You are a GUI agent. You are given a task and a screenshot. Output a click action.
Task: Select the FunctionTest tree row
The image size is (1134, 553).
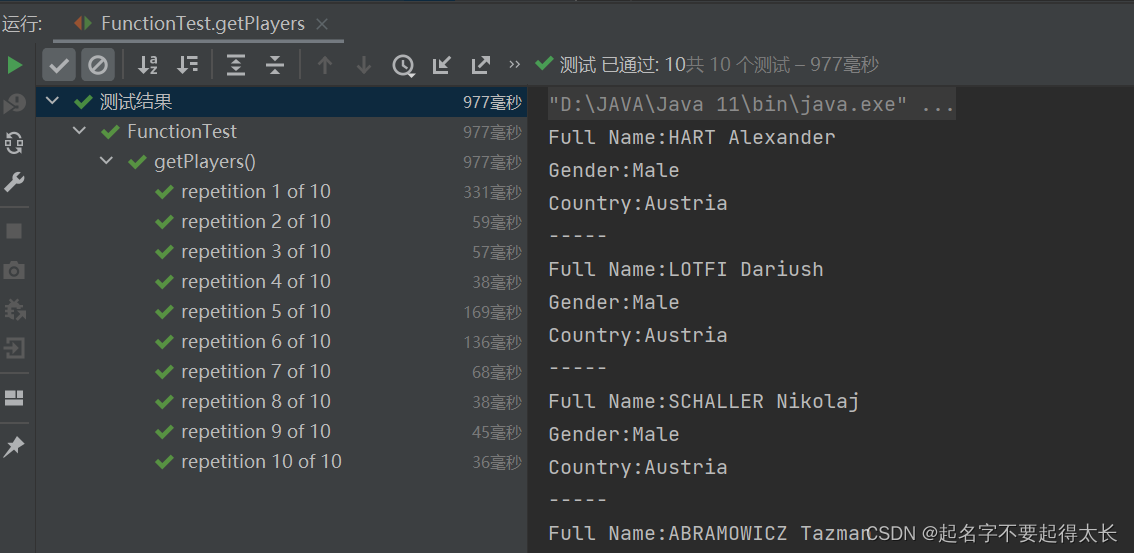pos(281,132)
